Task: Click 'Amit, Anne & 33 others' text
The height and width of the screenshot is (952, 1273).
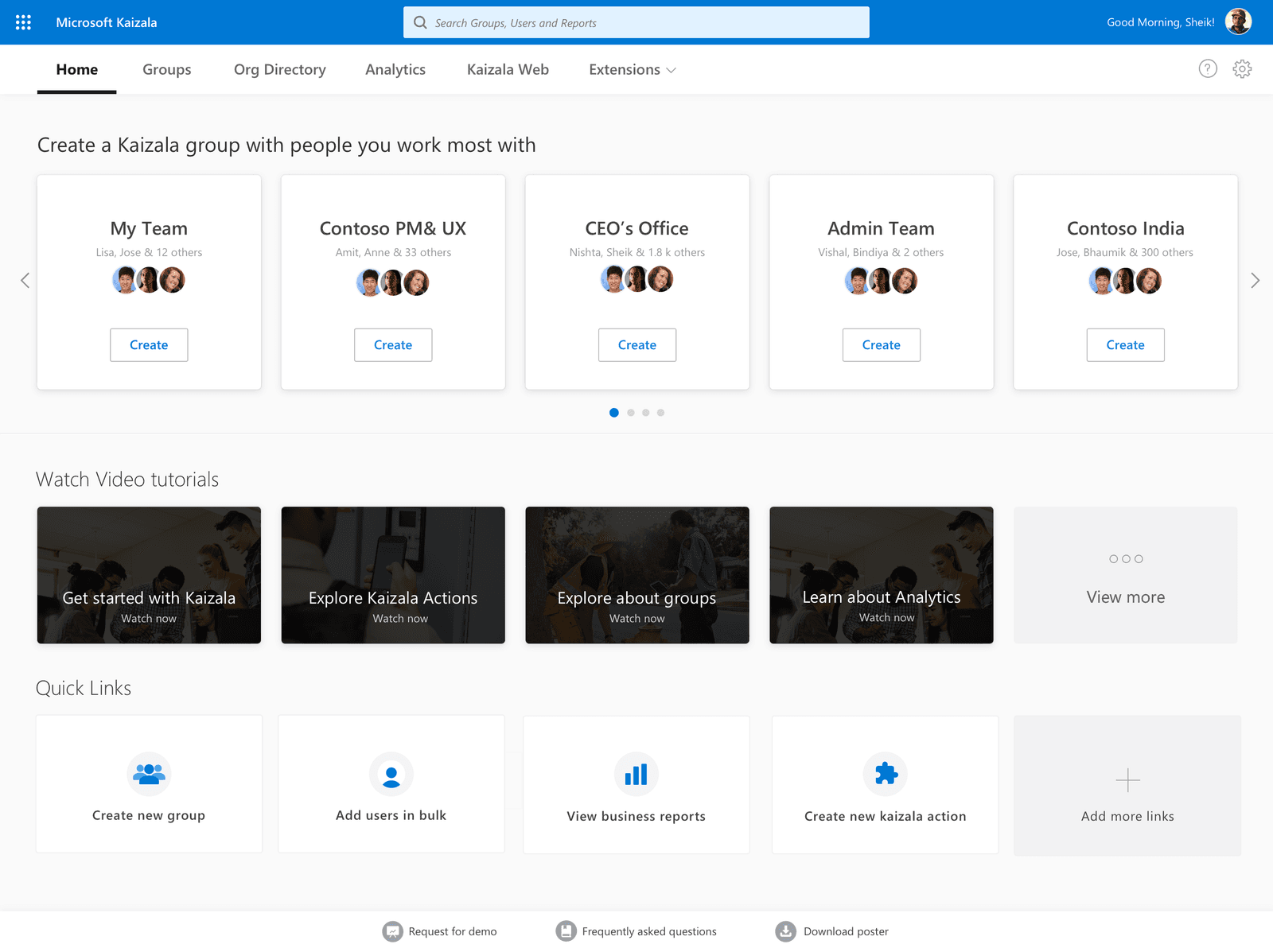Action: tap(393, 252)
